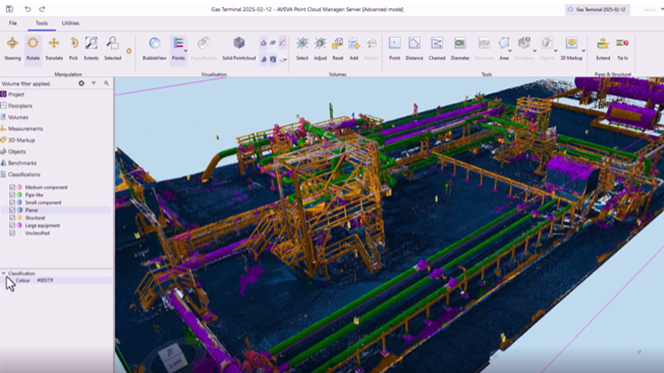Click the Area measurement tool
This screenshot has height=373, width=664.
pos(504,48)
